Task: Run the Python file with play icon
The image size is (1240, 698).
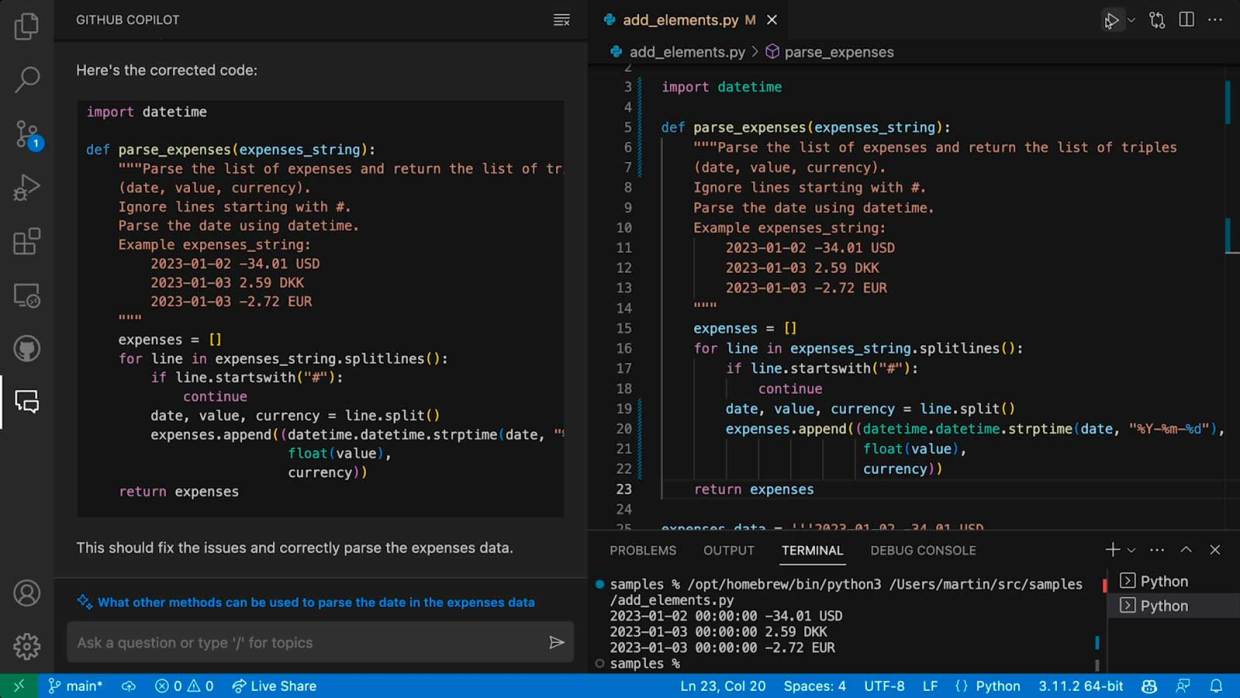Action: pyautogui.click(x=1111, y=20)
